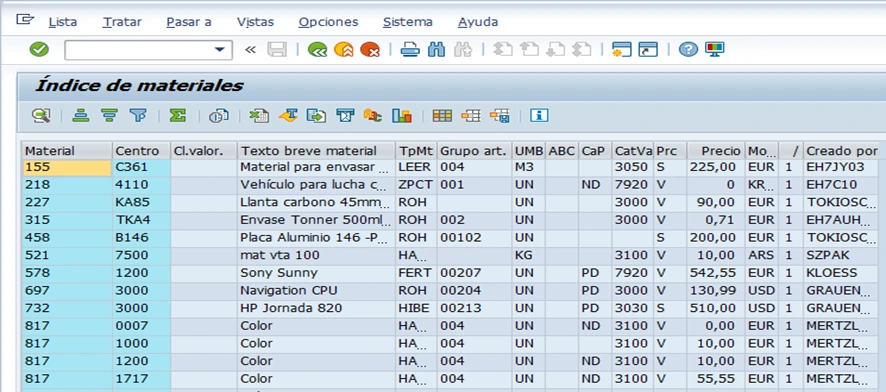Click material number cell 155

pyautogui.click(x=67, y=167)
